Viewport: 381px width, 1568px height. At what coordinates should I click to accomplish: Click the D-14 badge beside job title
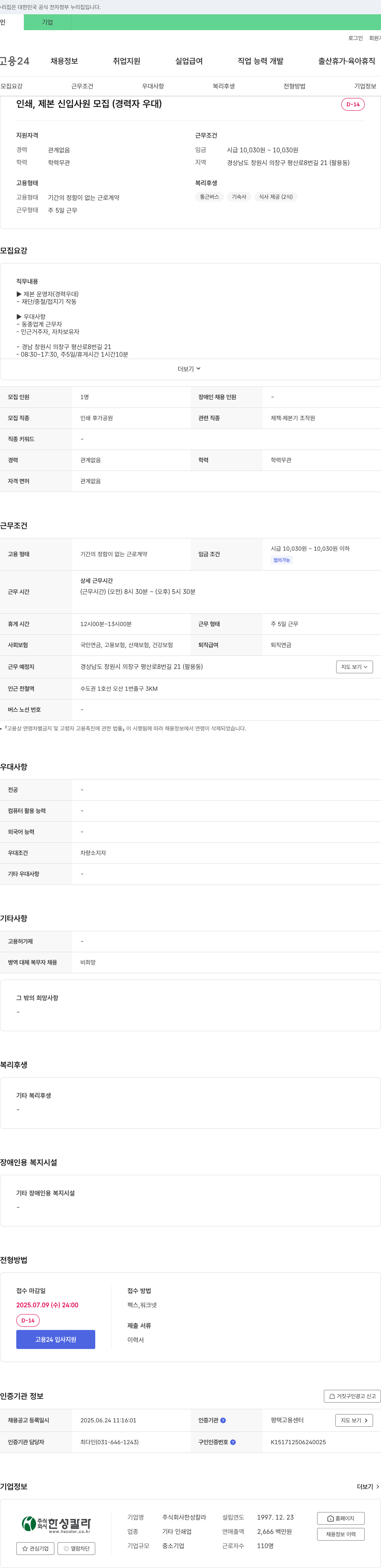[x=353, y=105]
